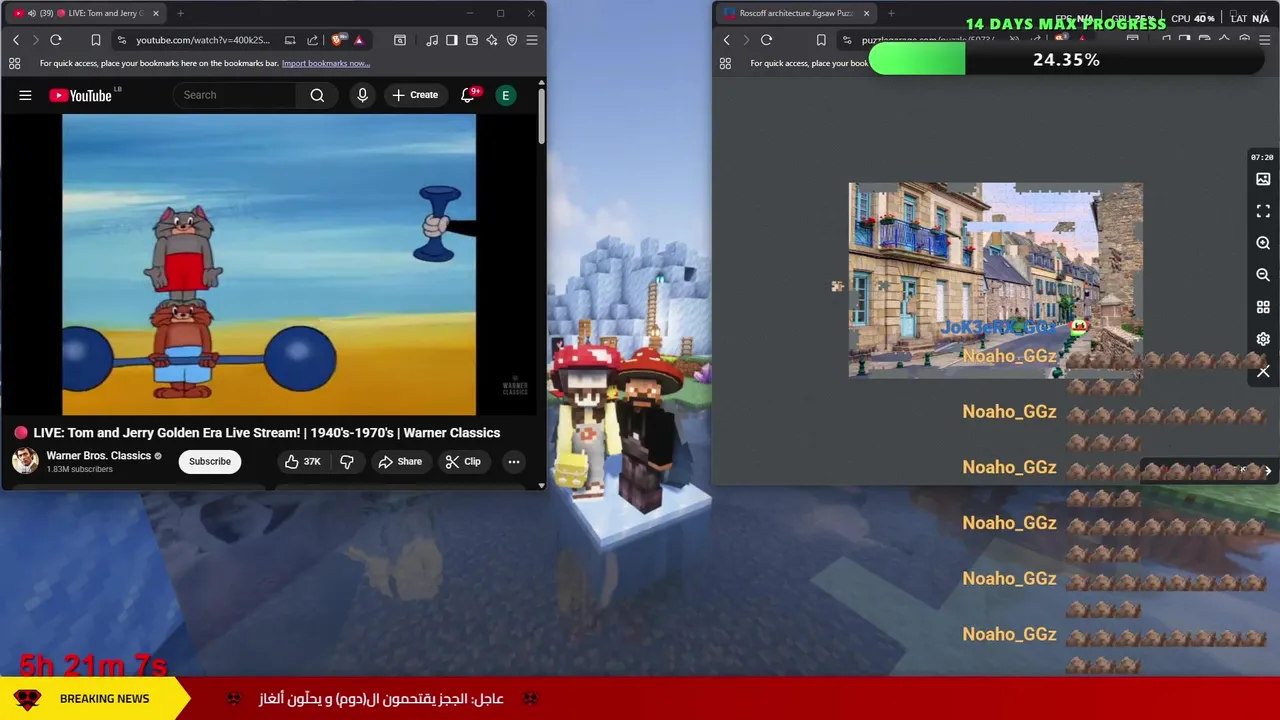Click the 5h 21m 7s stream timer
Screen dimensions: 1280x720
tap(93, 665)
